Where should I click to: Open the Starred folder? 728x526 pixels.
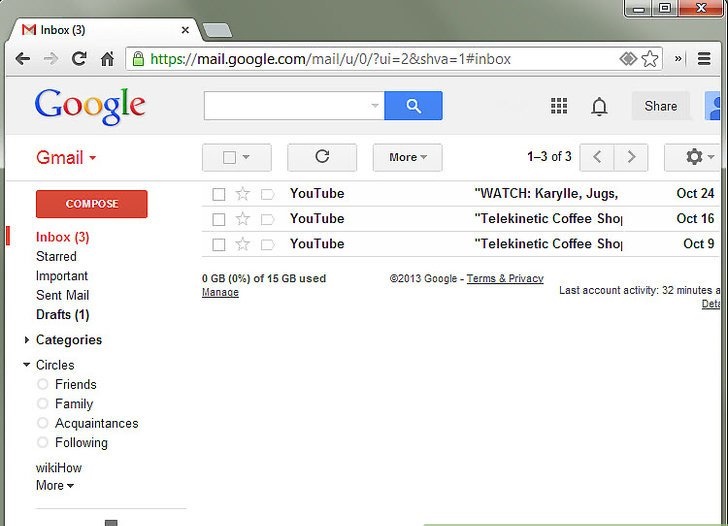[x=56, y=257]
